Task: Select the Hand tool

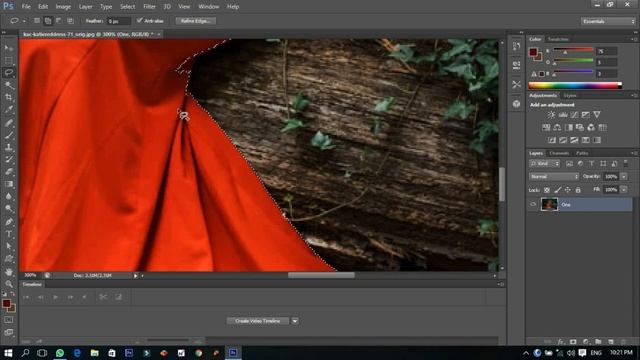Action: point(9,272)
